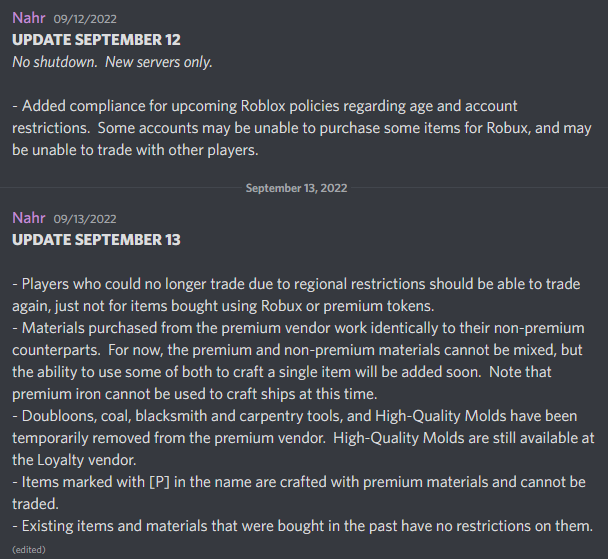Click the 'Added compliance for upcoming Roblox policies' line
Viewport: 608px width, 559px height.
pos(265,106)
